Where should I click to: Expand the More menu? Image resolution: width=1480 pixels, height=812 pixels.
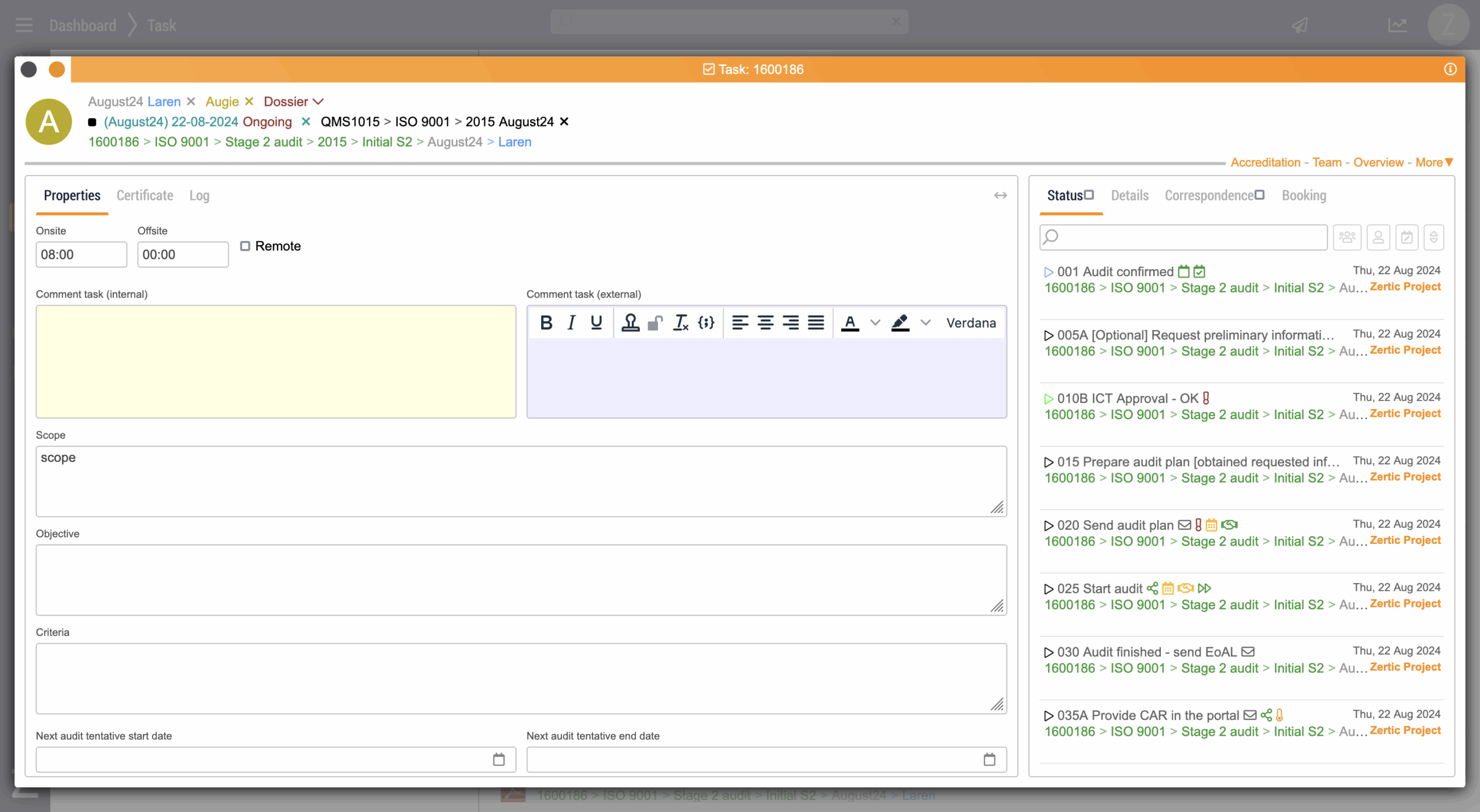[x=1434, y=162]
